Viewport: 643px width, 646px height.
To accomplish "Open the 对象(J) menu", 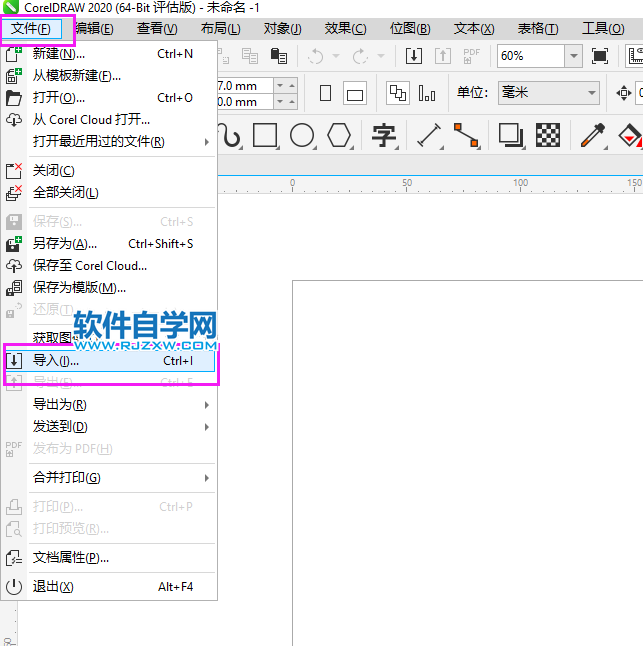I will 283,29.
